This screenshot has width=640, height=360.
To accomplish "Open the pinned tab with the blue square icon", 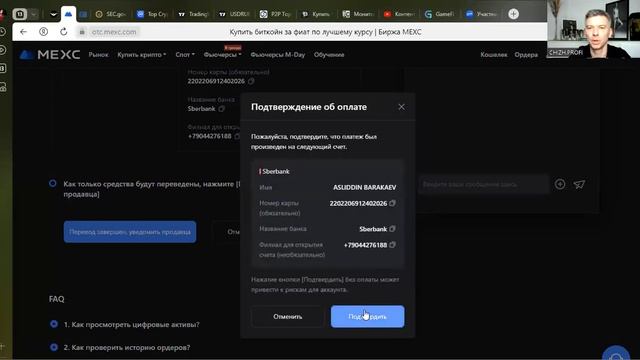I will click(83, 14).
